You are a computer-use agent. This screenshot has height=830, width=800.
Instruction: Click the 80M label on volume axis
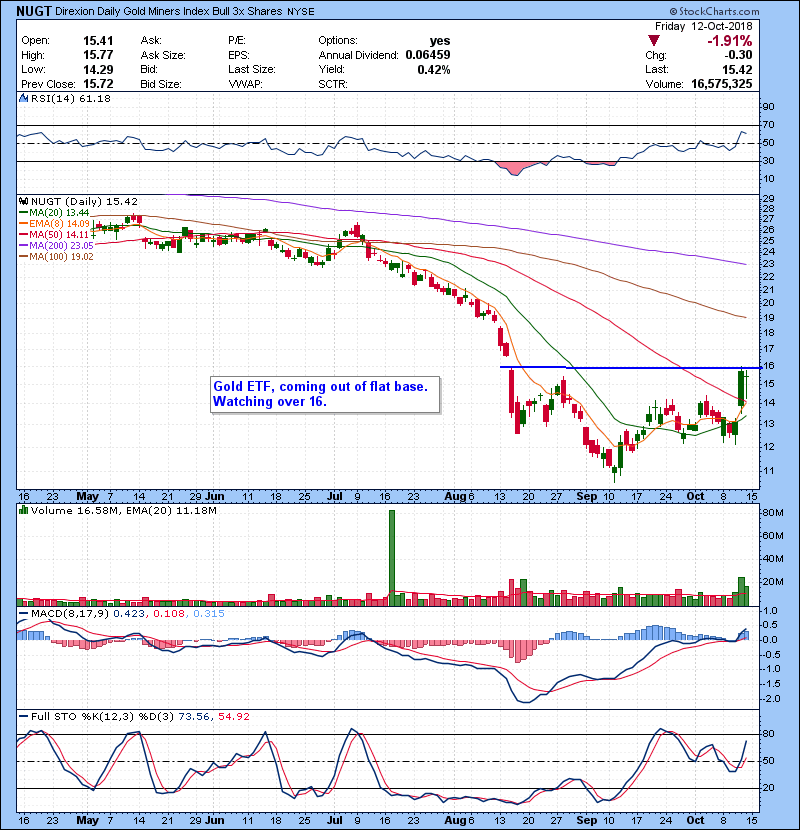tap(773, 512)
